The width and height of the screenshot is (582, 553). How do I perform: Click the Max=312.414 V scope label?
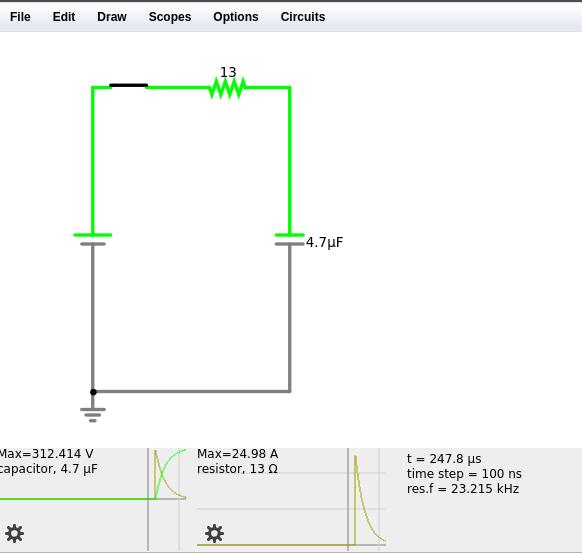pos(46,454)
